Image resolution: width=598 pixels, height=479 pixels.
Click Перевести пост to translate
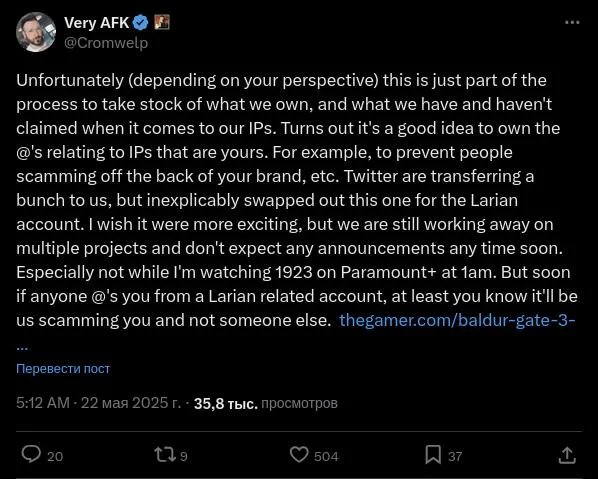[x=63, y=368]
